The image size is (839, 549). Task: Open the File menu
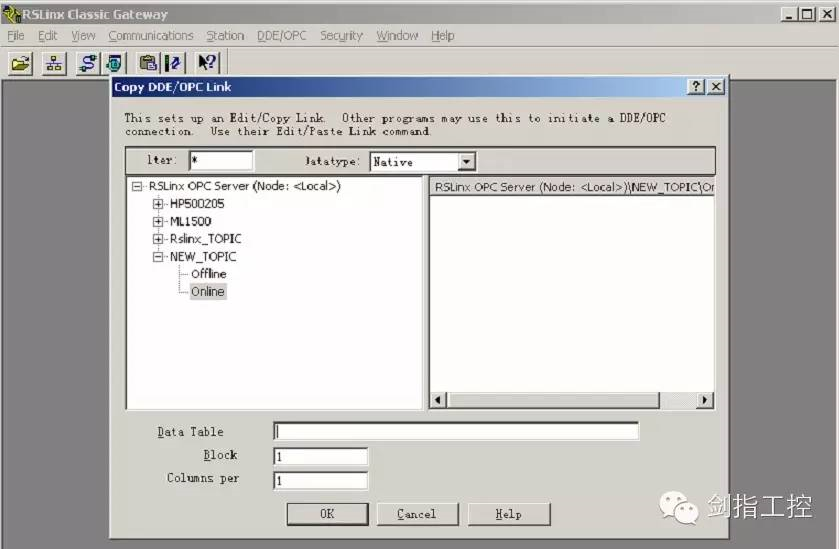pos(16,36)
